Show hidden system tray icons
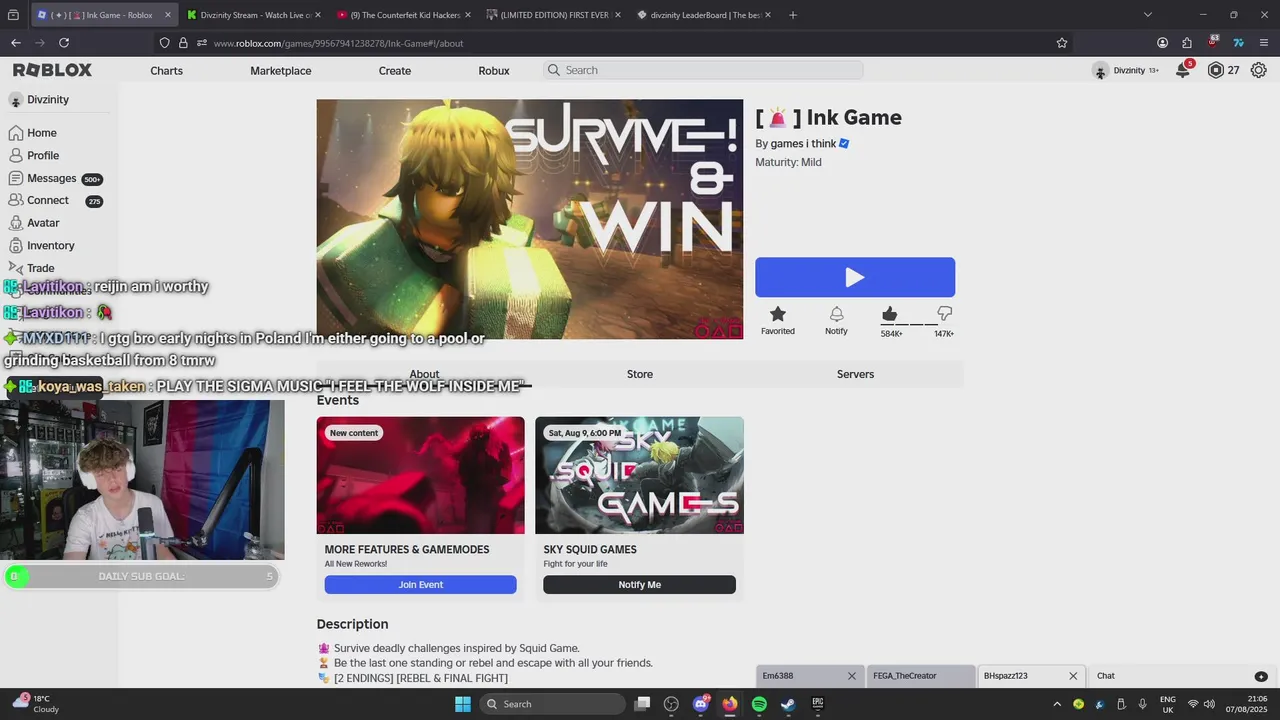 (1057, 704)
